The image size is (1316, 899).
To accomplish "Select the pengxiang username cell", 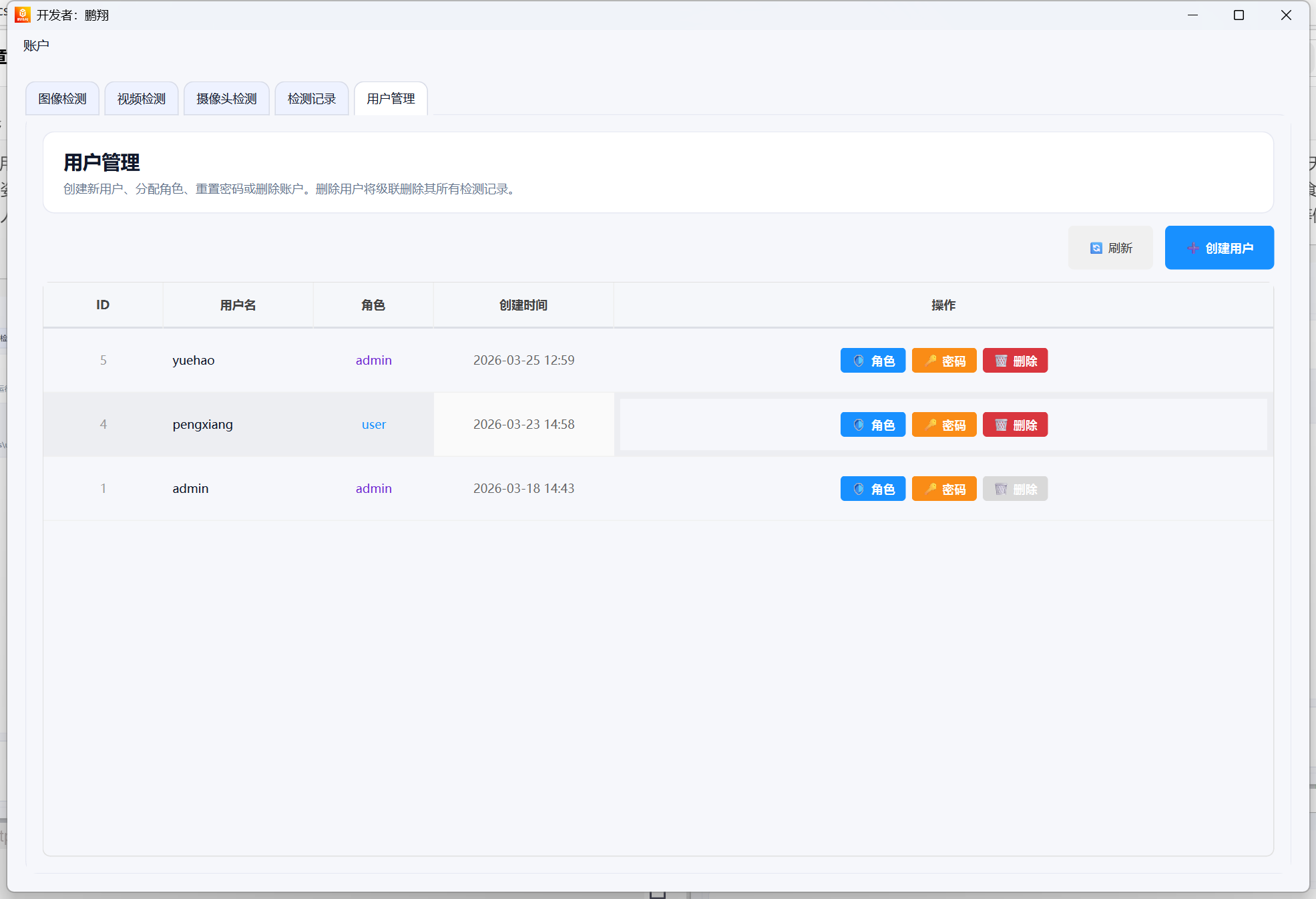I will tap(202, 424).
